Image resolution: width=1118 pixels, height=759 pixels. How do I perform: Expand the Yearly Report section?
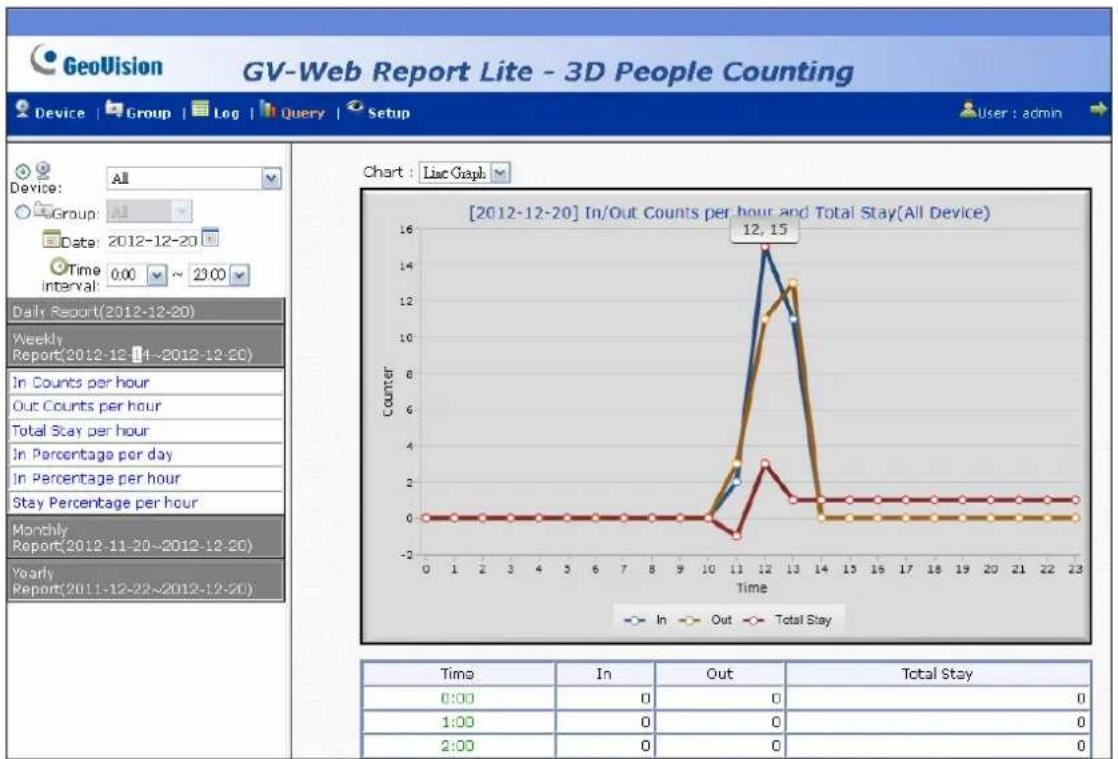point(145,581)
